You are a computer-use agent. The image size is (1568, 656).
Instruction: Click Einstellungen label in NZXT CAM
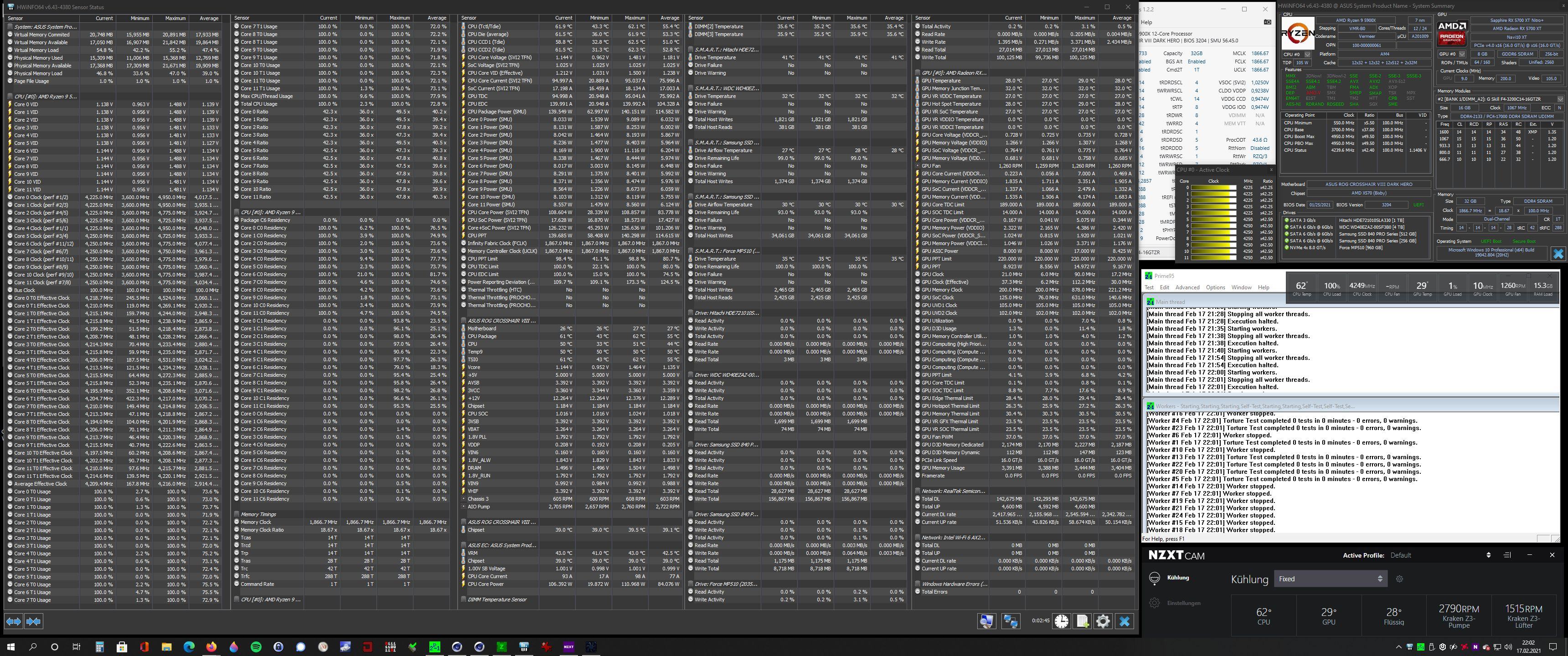[x=1183, y=603]
